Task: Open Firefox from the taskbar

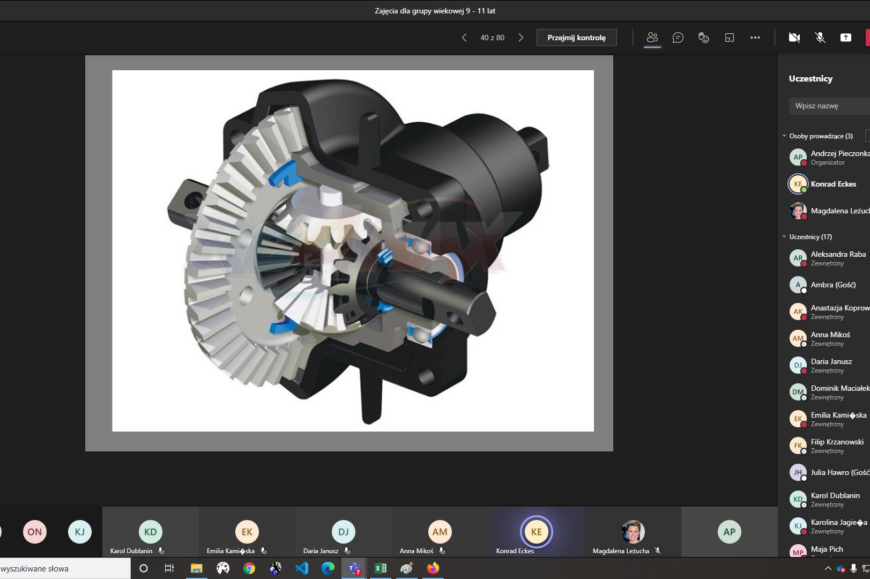Action: point(433,568)
